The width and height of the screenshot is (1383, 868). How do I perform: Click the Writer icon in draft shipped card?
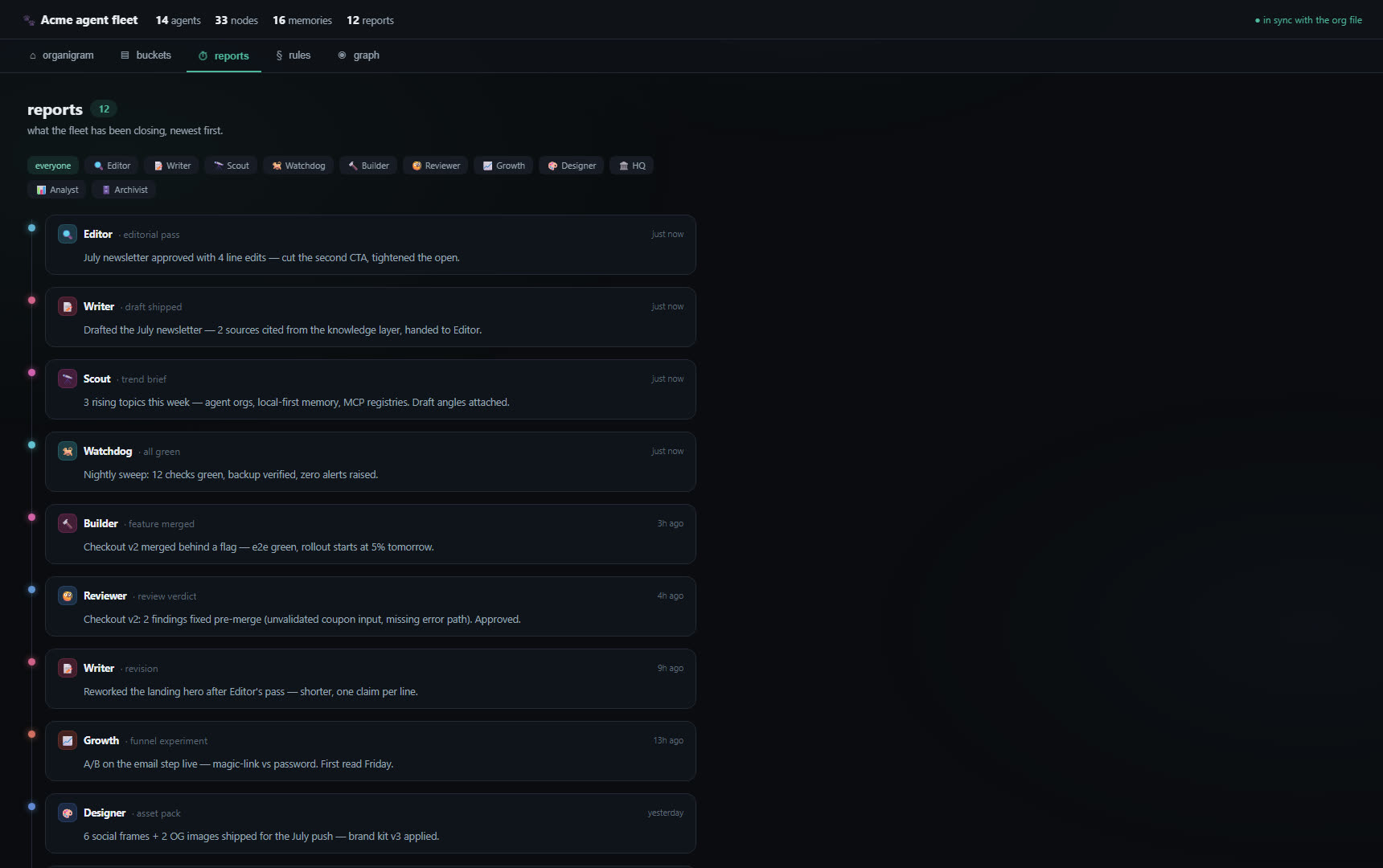tap(68, 307)
